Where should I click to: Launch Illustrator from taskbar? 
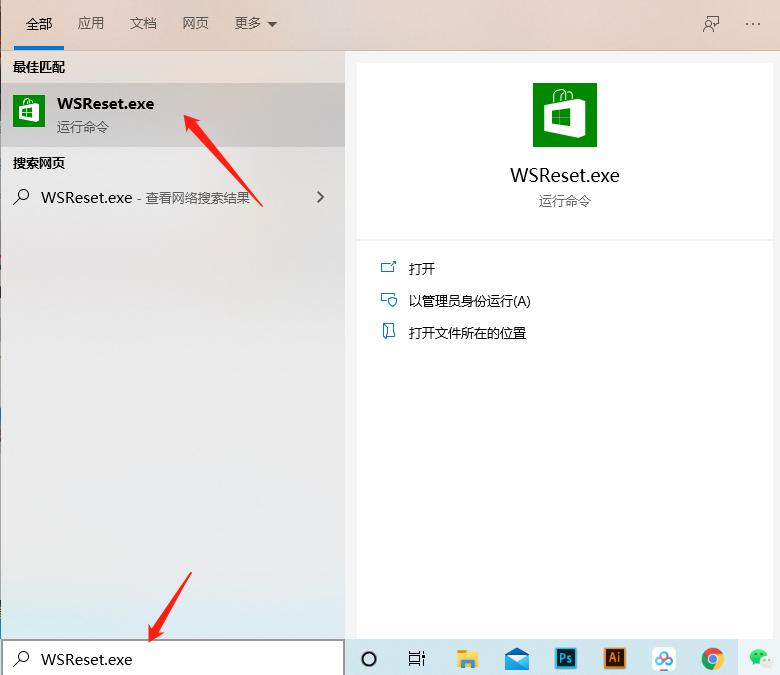click(614, 658)
